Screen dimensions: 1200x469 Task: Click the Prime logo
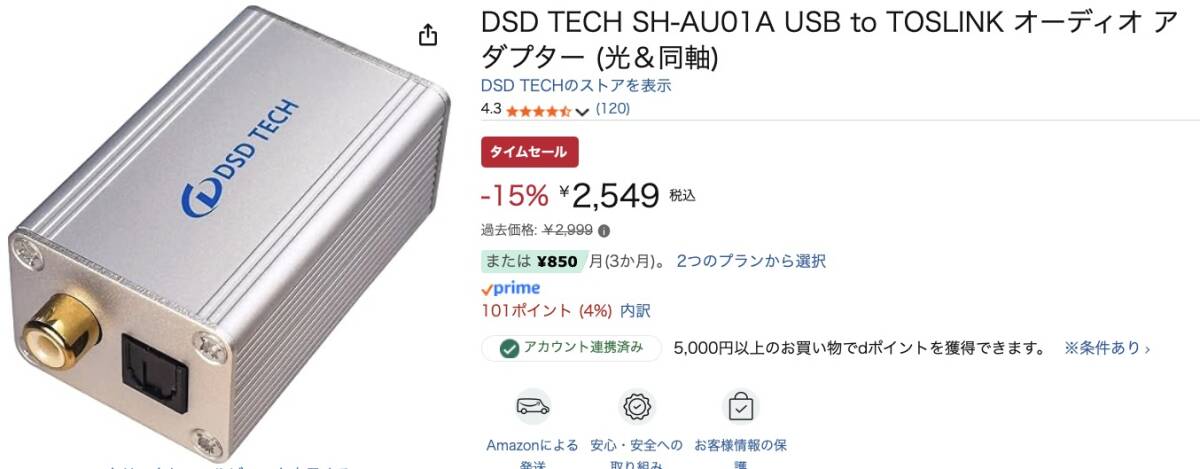[x=510, y=288]
